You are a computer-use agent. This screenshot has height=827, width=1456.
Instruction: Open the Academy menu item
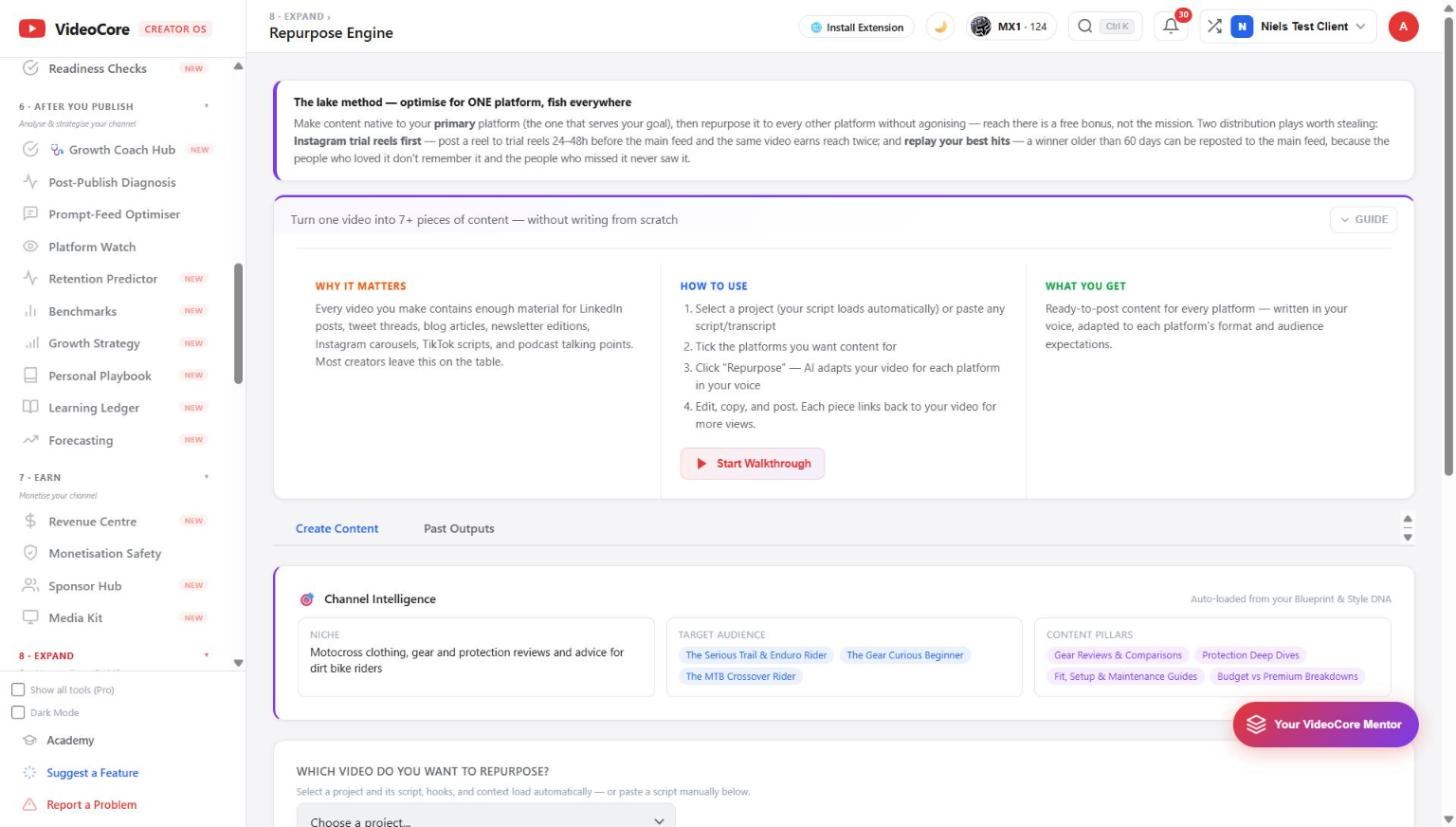pyautogui.click(x=70, y=741)
